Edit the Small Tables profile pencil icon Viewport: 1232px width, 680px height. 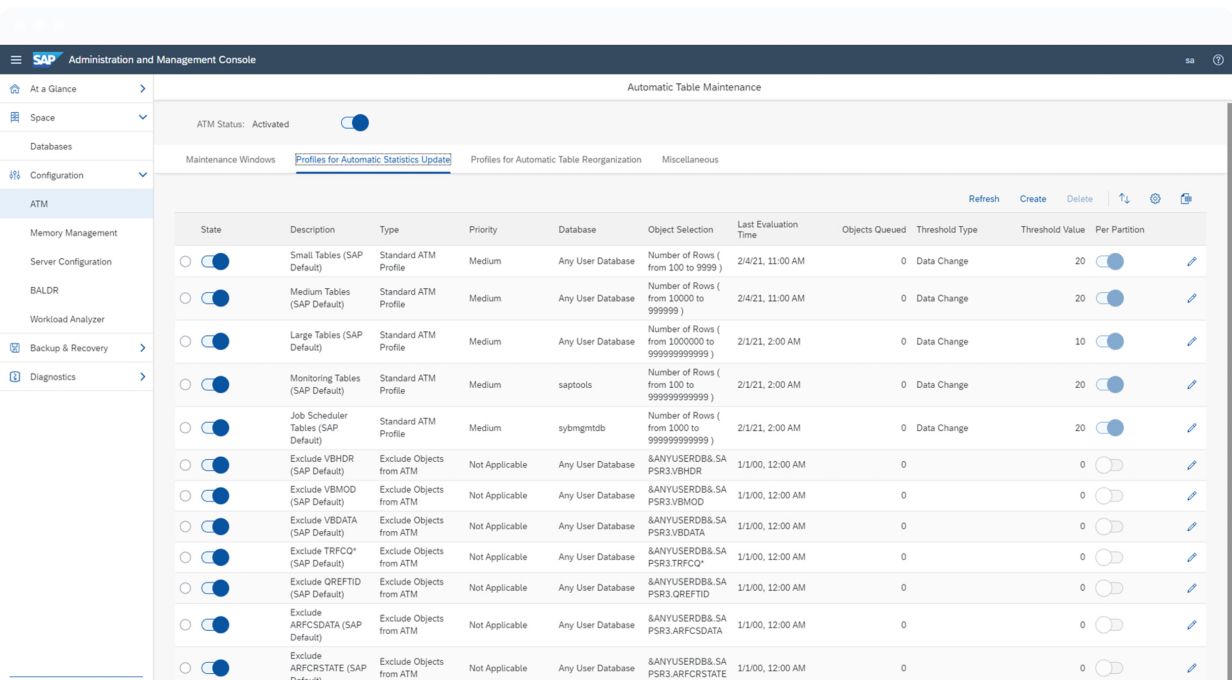(1191, 261)
